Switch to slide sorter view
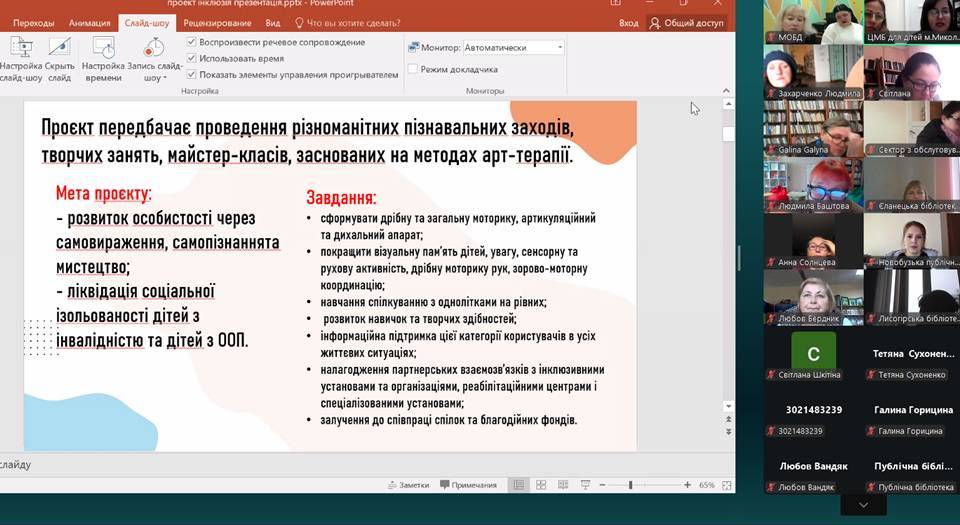 [541, 485]
